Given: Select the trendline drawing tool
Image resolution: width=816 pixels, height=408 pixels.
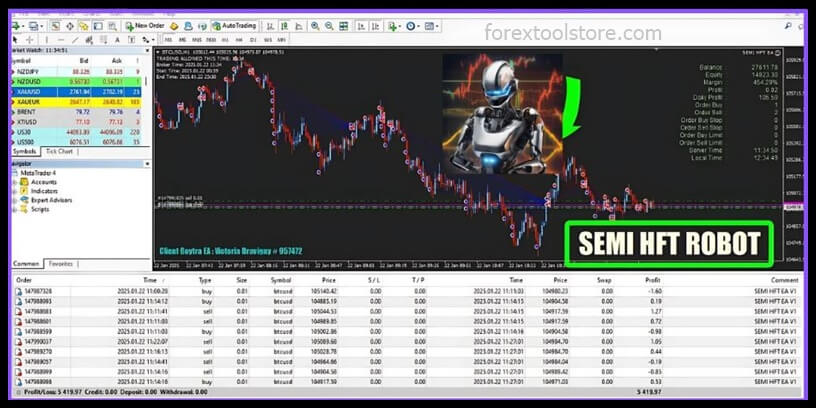Looking at the screenshot, I should coord(75,40).
